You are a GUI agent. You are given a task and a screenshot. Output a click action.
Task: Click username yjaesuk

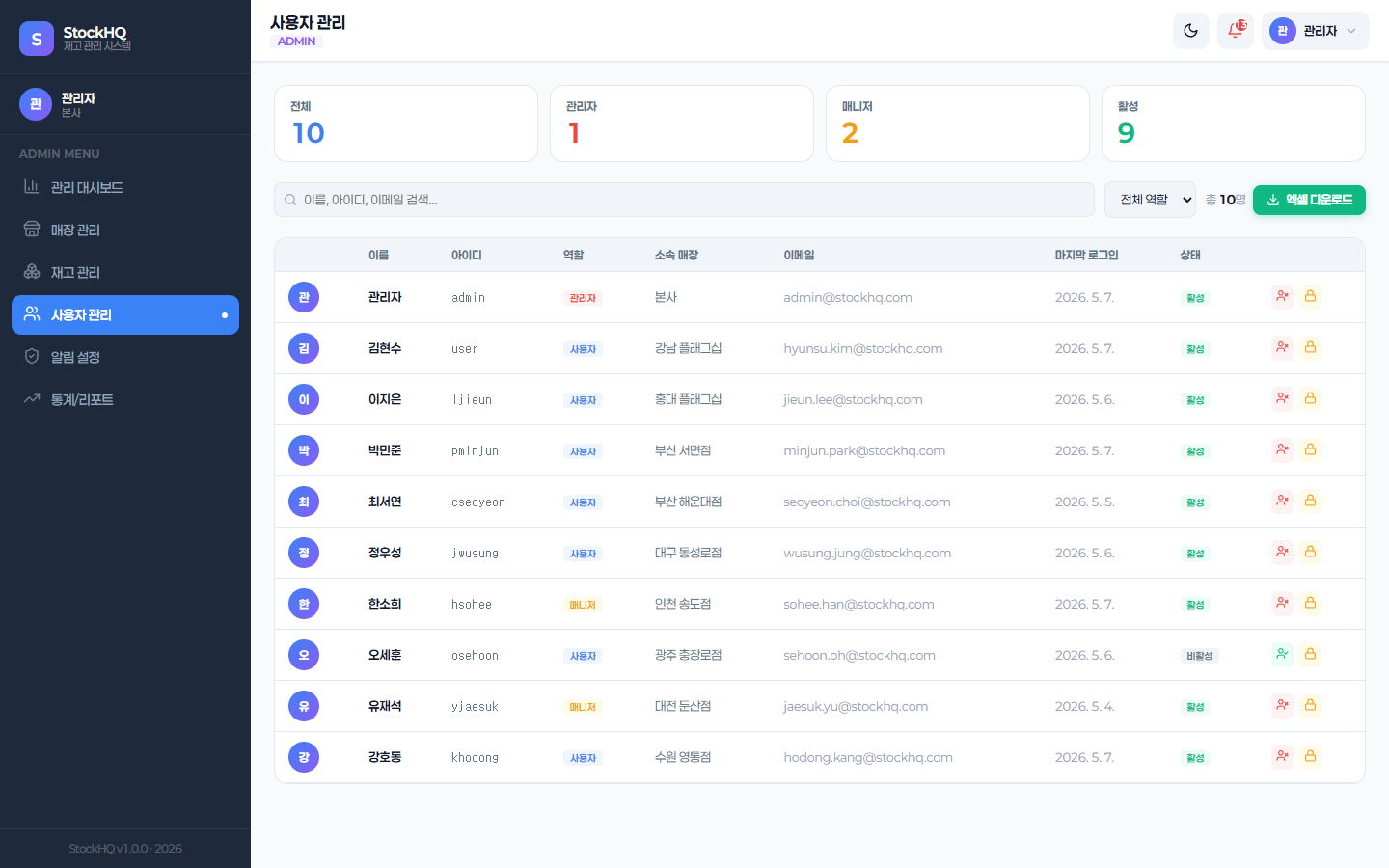pyautogui.click(x=475, y=706)
